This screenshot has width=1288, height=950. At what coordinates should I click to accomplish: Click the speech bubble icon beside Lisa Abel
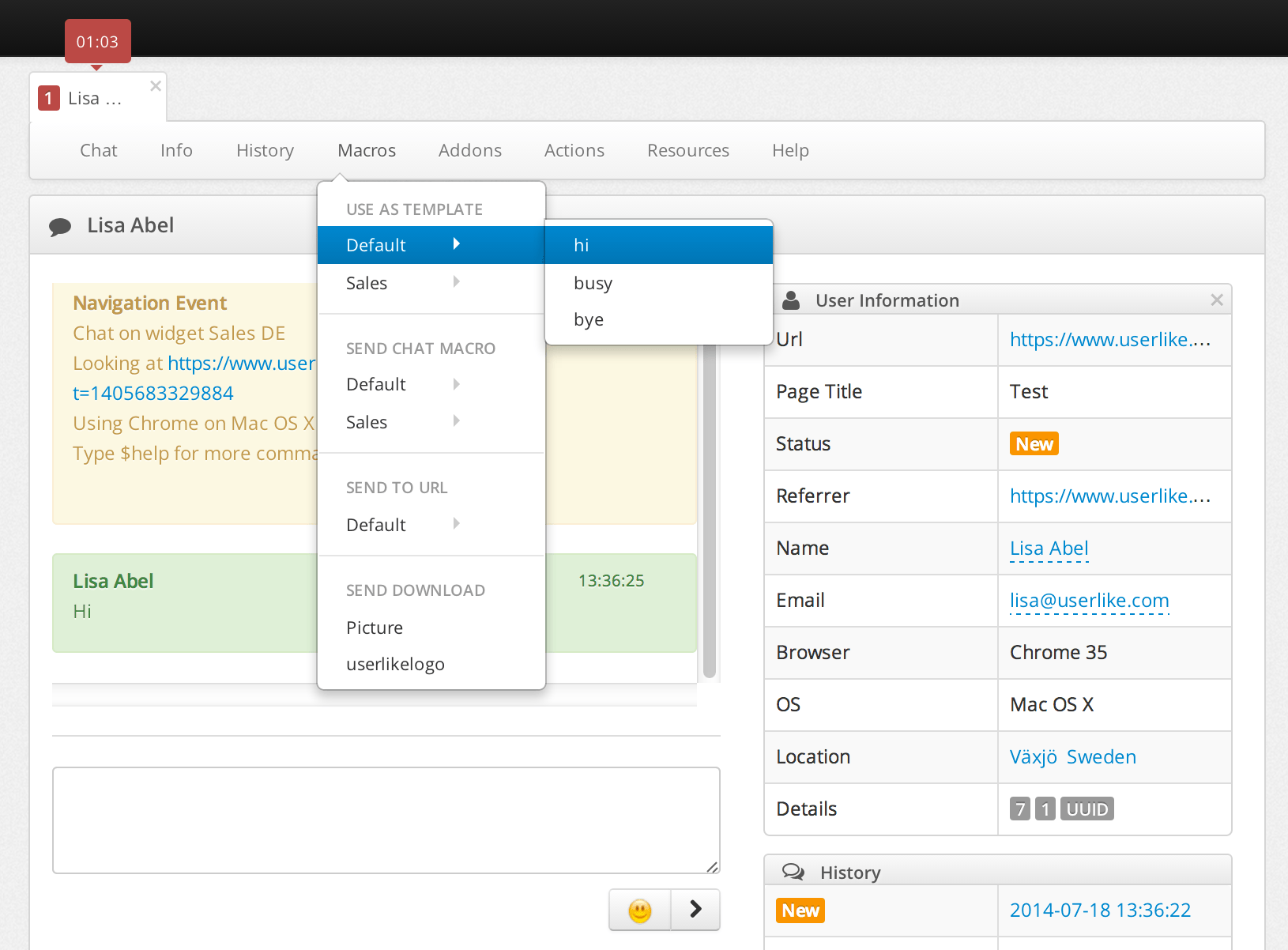(x=60, y=227)
